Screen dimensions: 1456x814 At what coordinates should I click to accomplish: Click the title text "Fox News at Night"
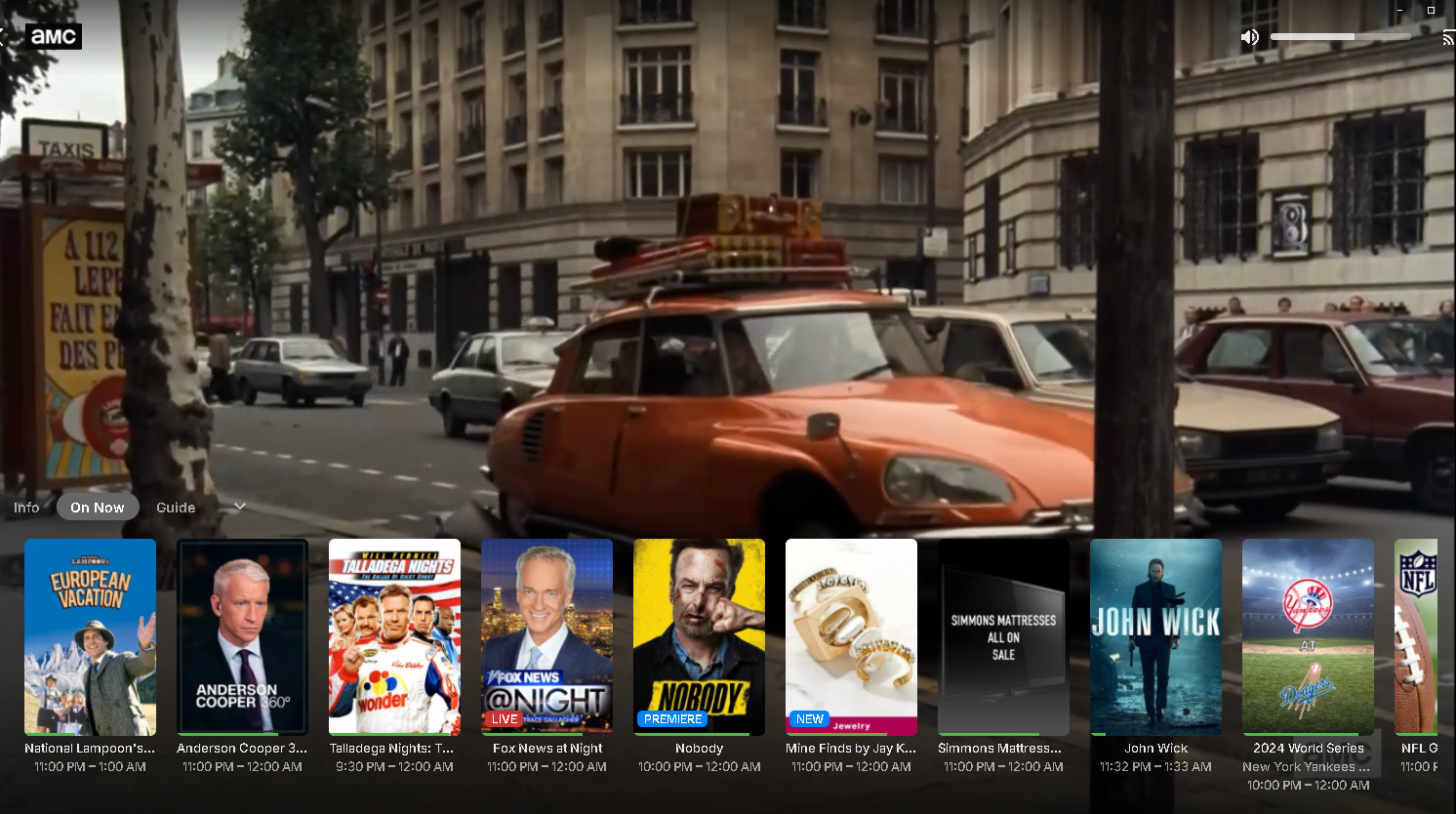pos(547,749)
